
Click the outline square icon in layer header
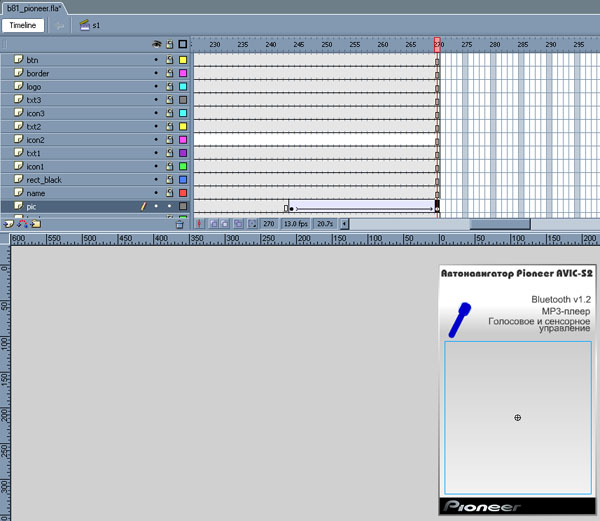click(x=183, y=44)
